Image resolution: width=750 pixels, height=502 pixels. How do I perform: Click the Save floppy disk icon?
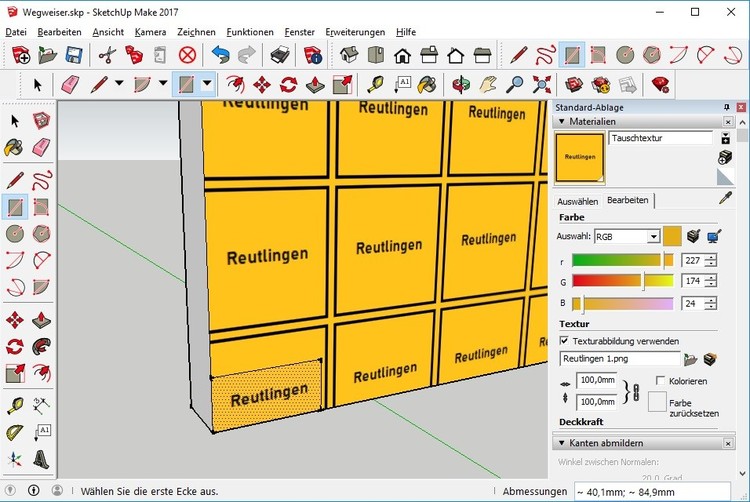click(x=74, y=55)
